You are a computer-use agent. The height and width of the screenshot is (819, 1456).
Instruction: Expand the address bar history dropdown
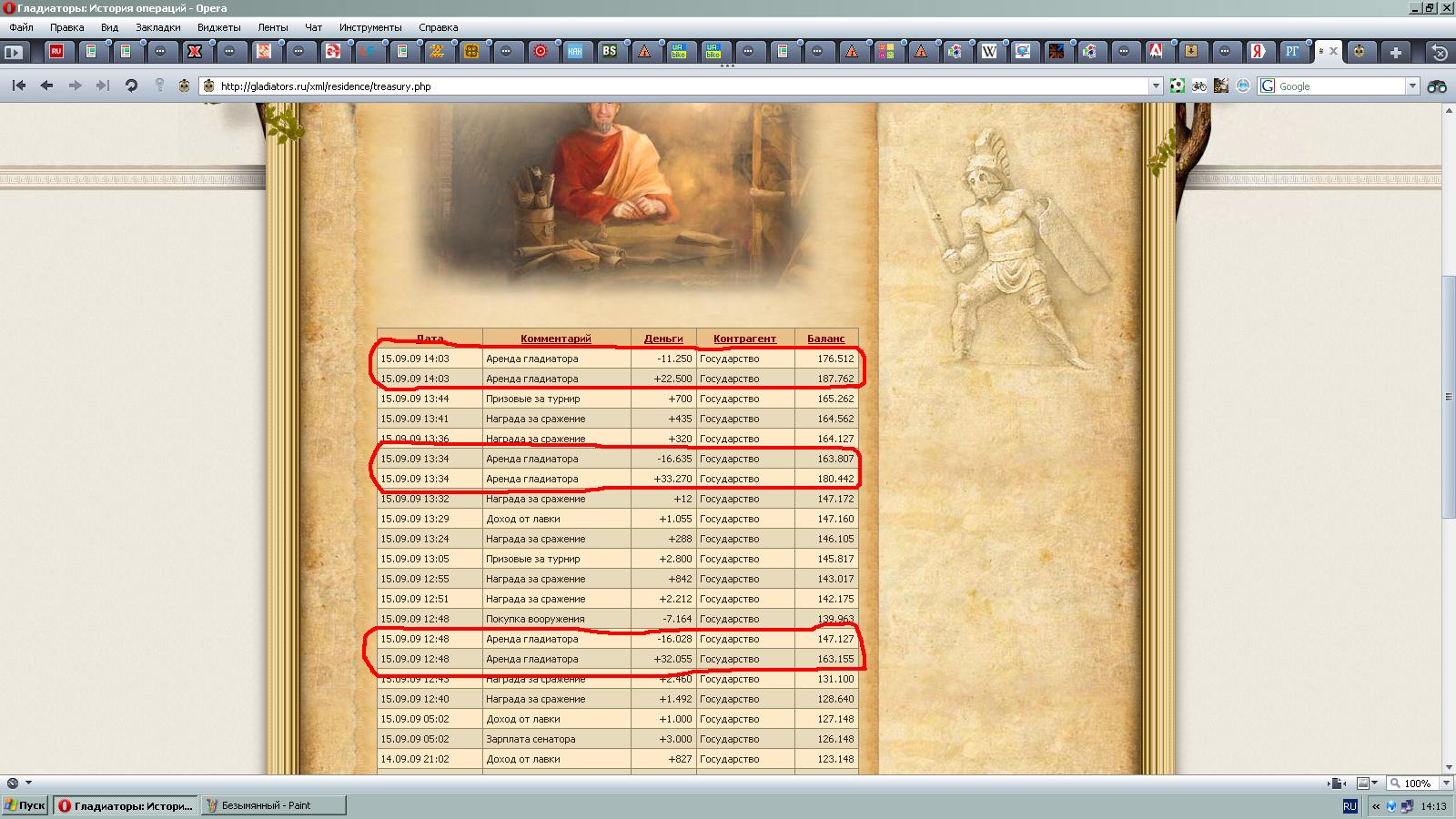point(1156,86)
